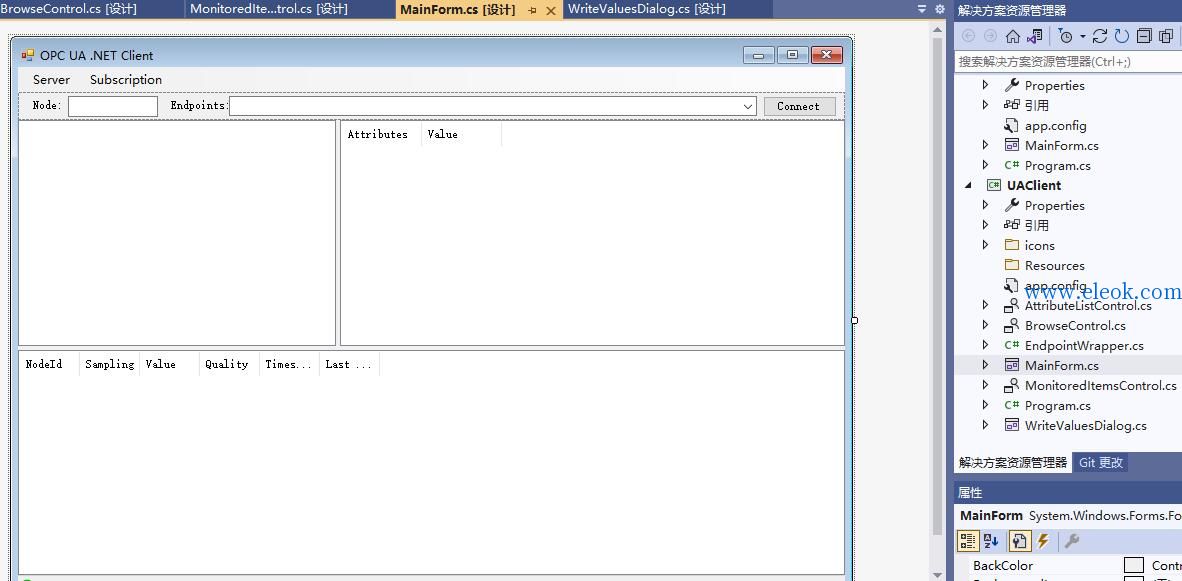Sort properties alphabetically with A-Z icon
The image size is (1182, 581).
tap(991, 540)
